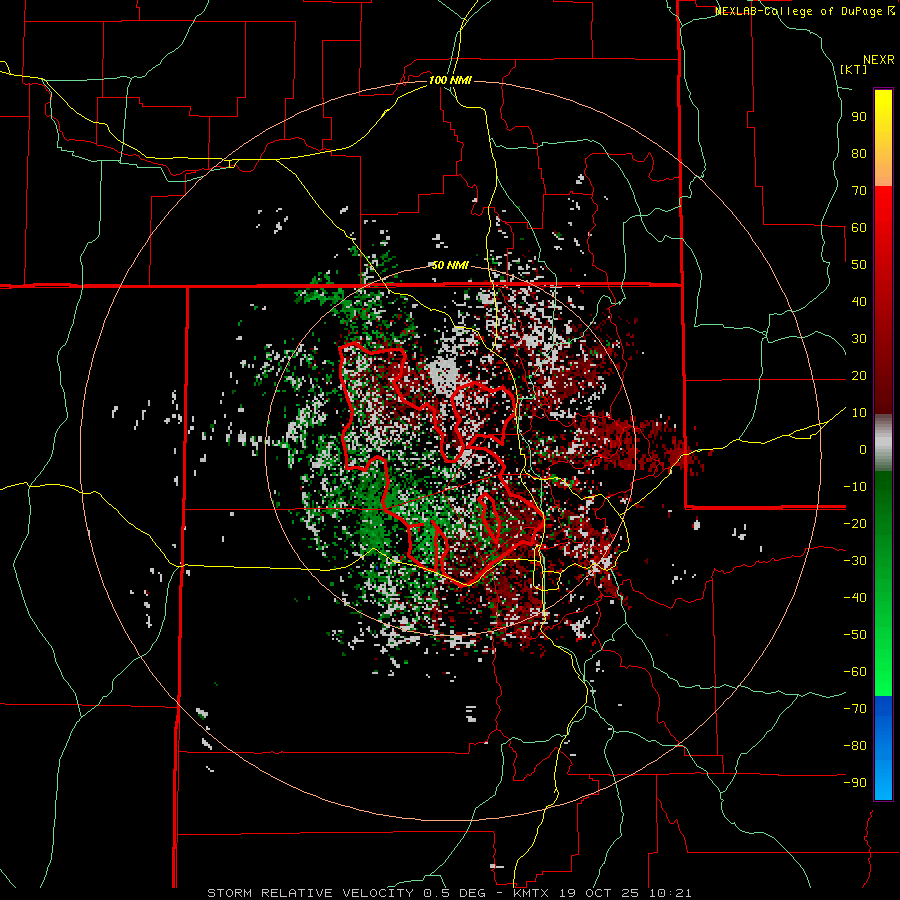This screenshot has width=900, height=900.
Task: Click the -20 value on the velocity scale
Action: coord(855,524)
